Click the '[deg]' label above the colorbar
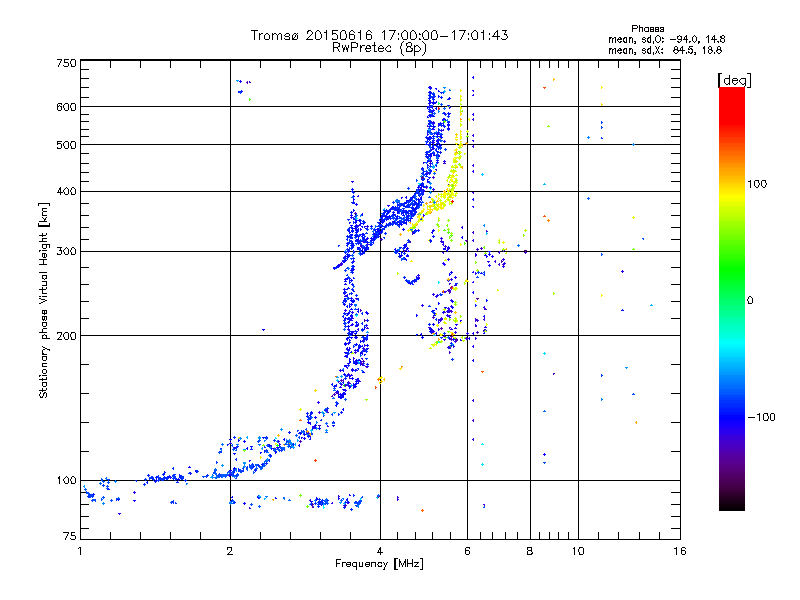 [x=734, y=80]
